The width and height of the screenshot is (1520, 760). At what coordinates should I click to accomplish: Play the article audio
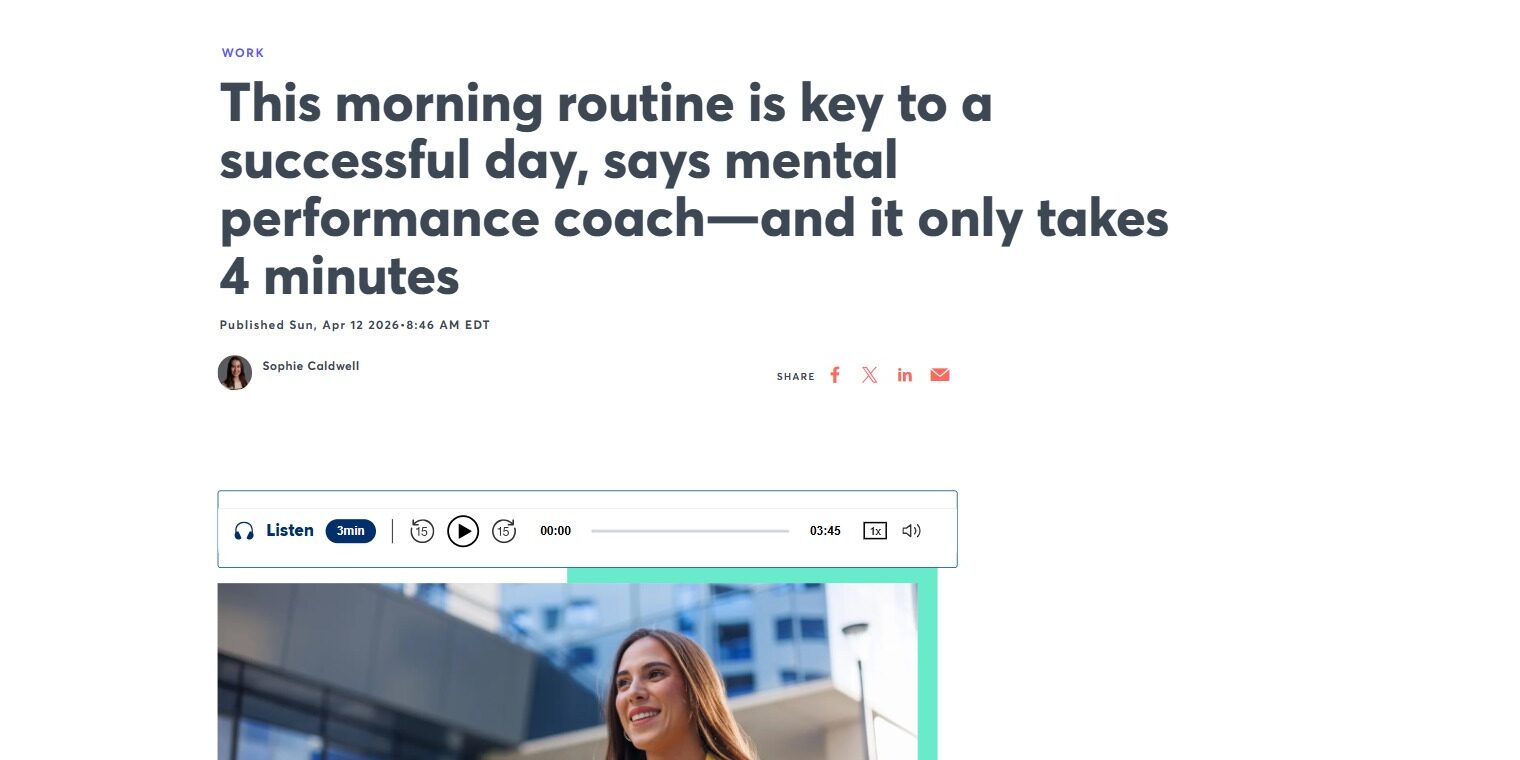click(x=463, y=531)
